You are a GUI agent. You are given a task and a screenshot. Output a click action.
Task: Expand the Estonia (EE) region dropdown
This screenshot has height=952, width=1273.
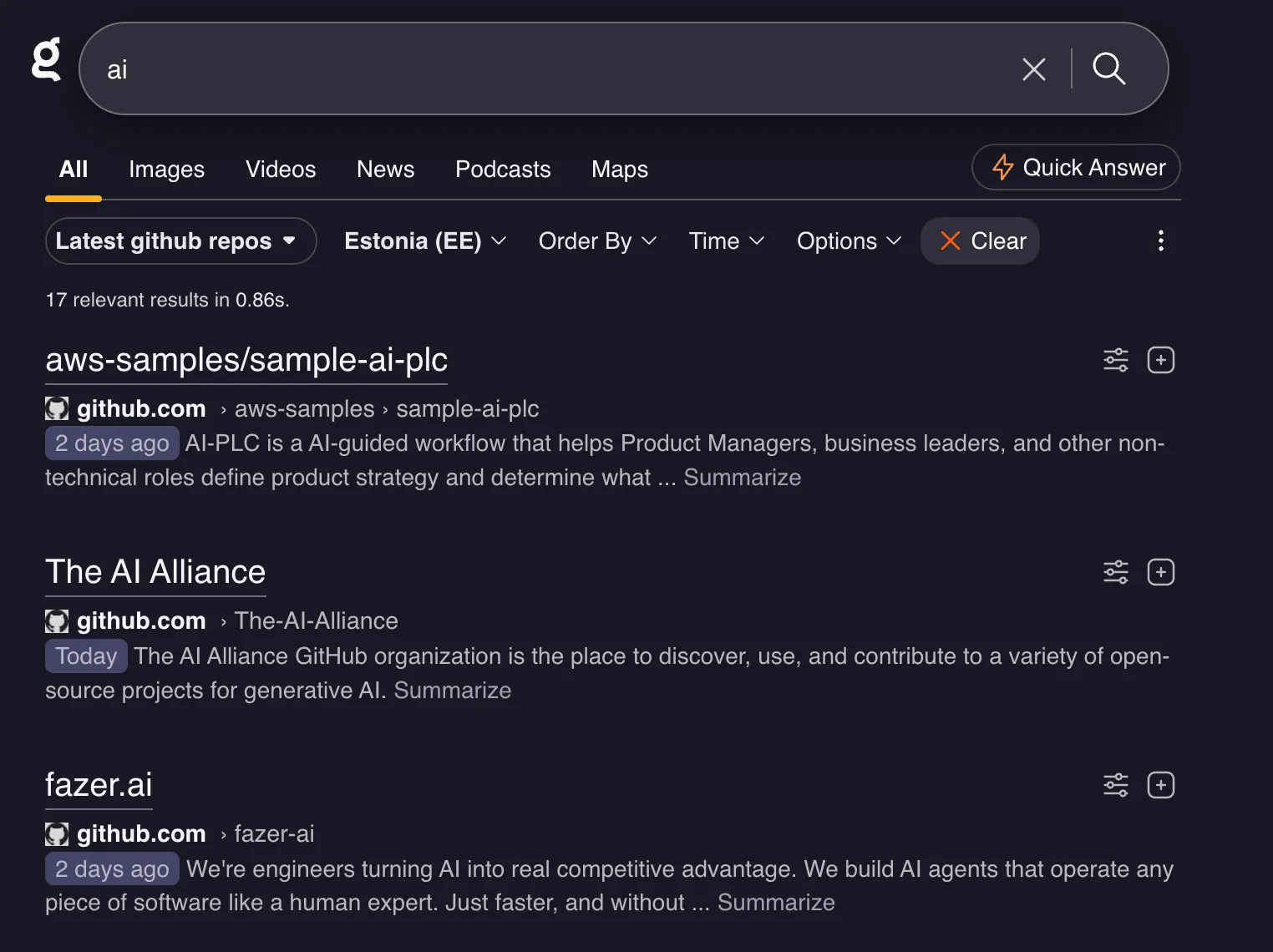[x=425, y=241]
